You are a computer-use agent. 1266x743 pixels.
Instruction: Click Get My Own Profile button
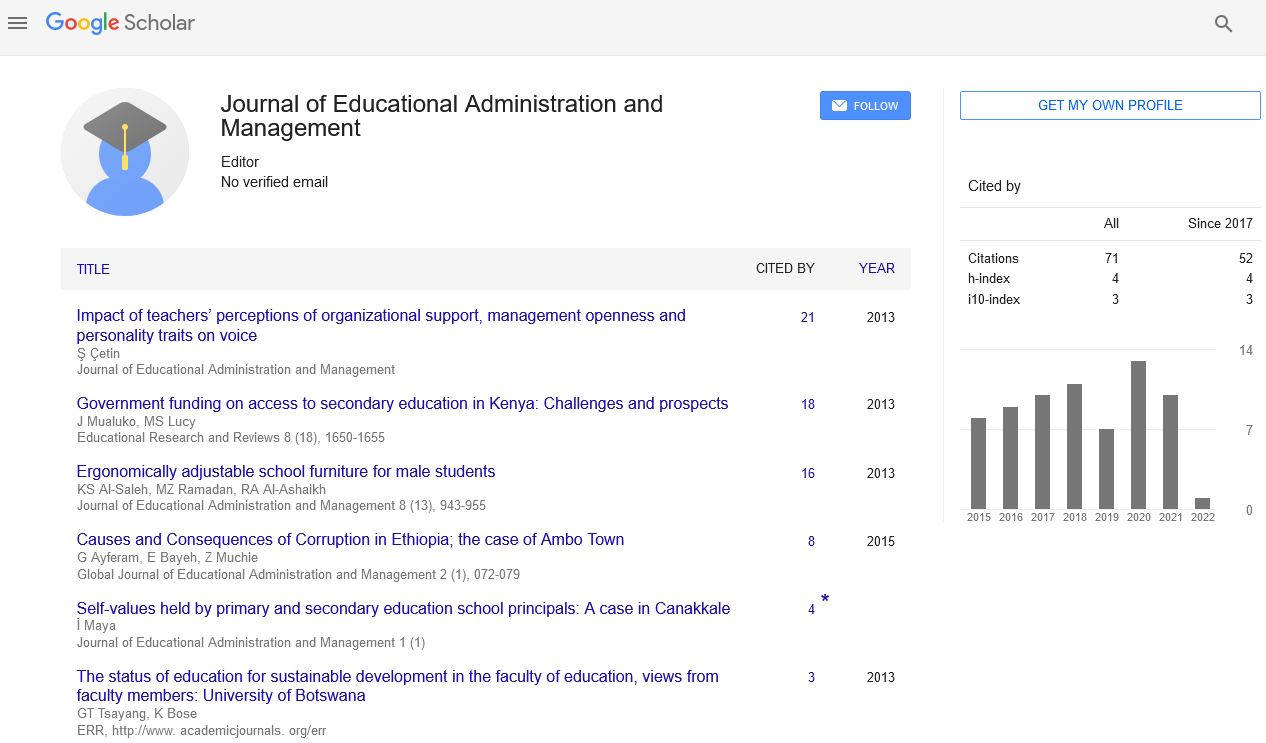coord(1110,106)
